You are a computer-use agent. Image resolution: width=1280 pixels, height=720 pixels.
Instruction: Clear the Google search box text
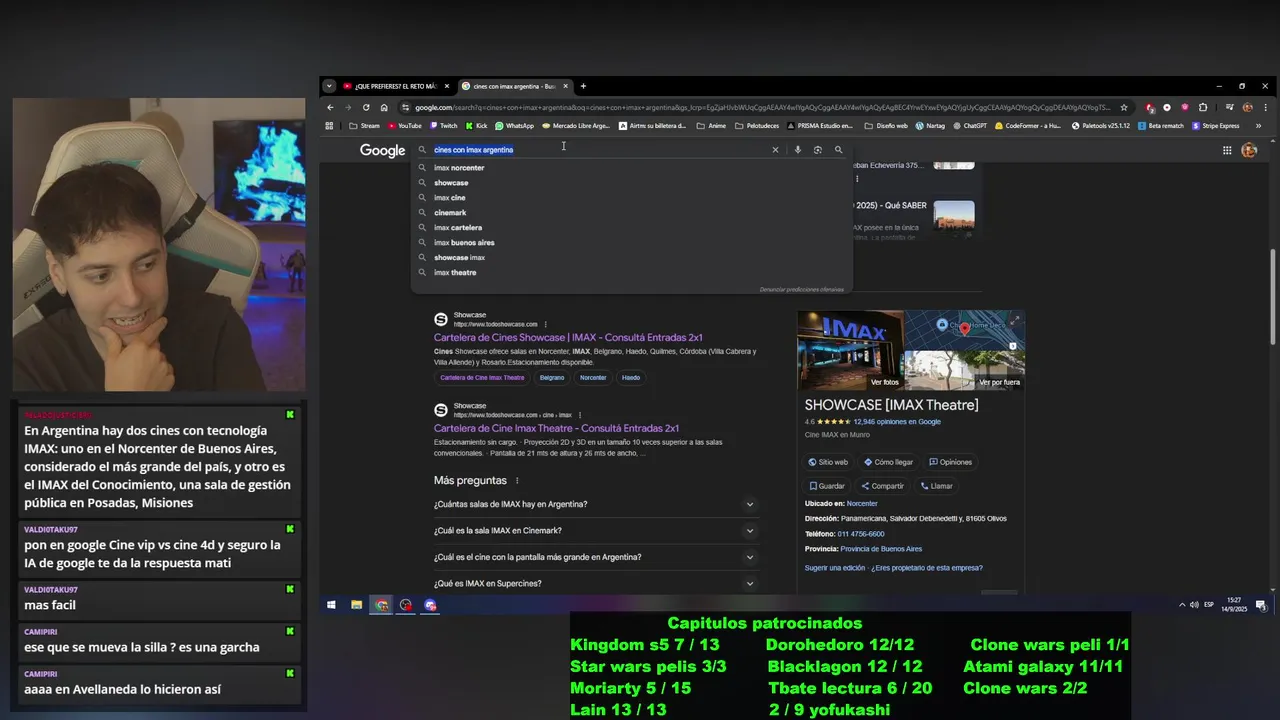click(775, 150)
